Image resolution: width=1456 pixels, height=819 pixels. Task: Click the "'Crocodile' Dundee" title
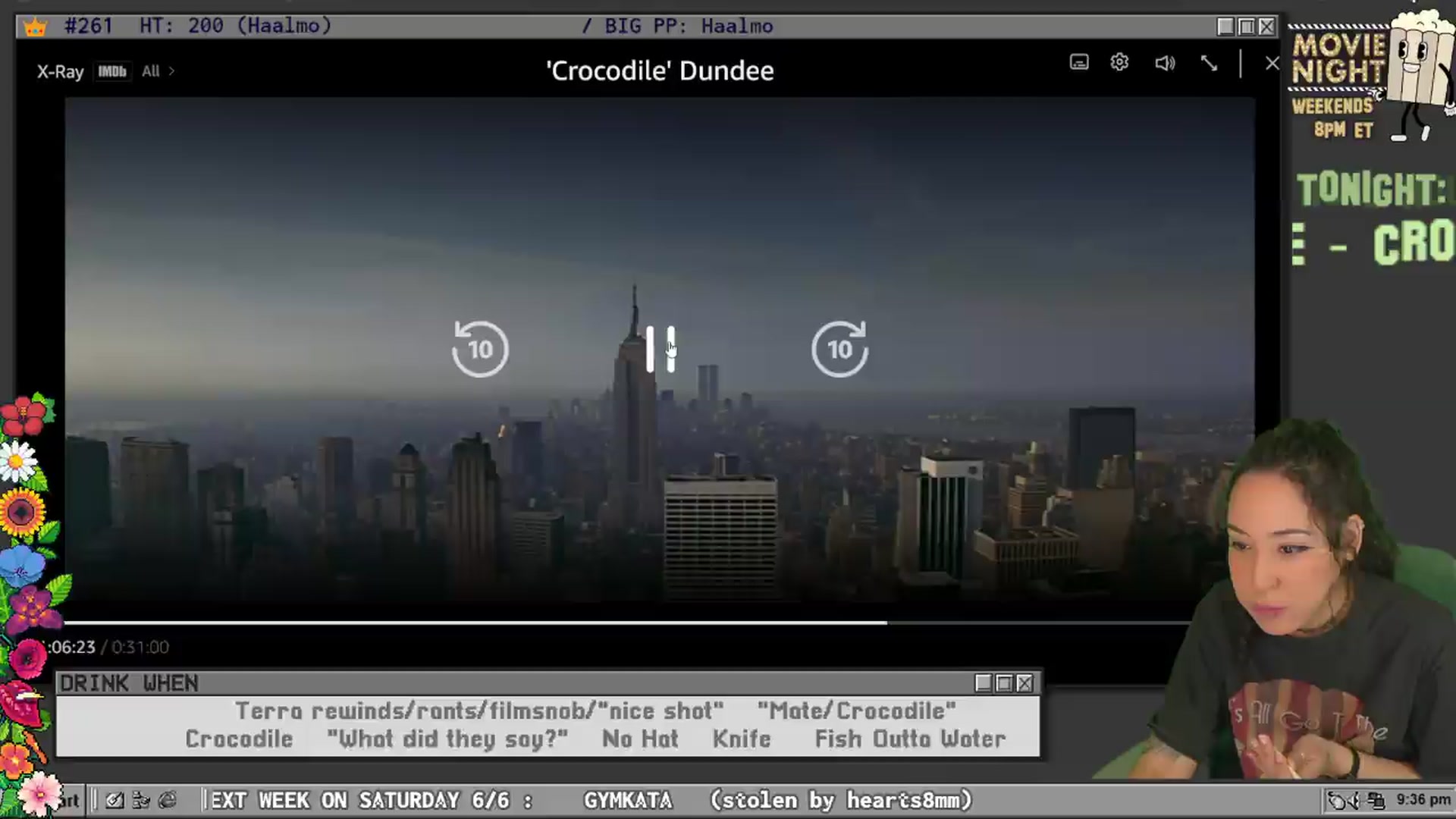(x=660, y=71)
